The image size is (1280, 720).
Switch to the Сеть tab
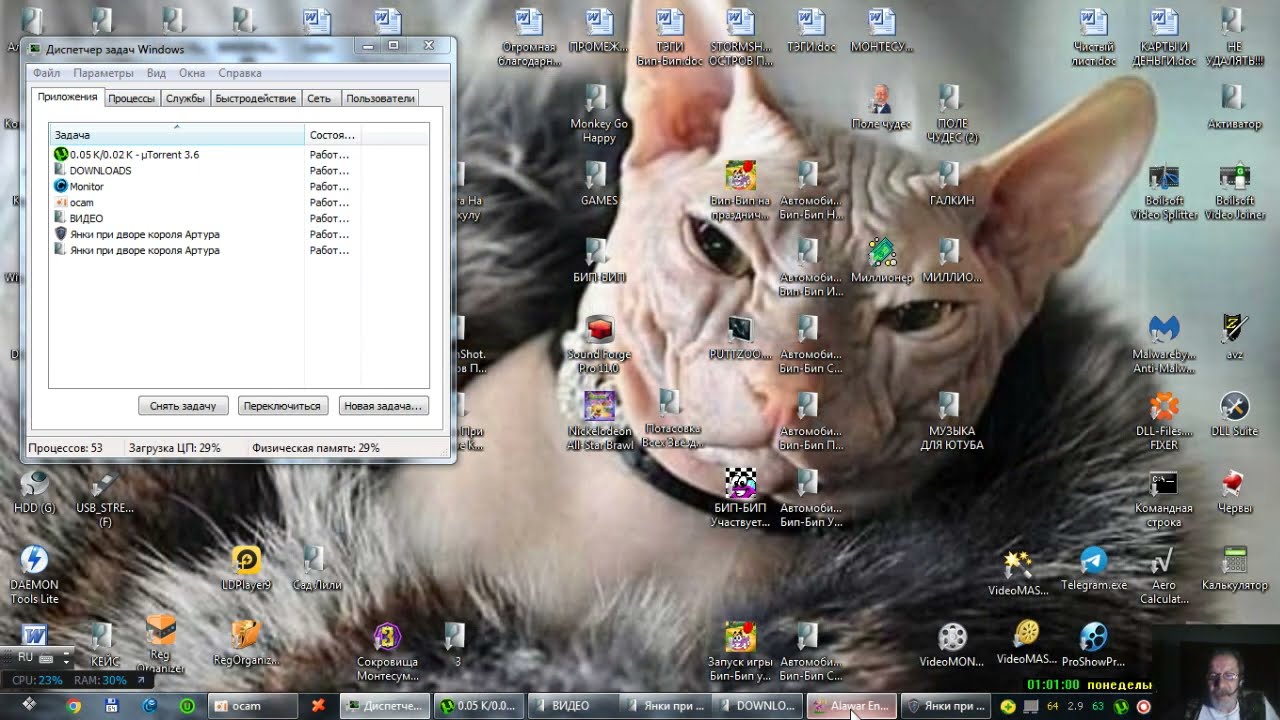point(319,98)
